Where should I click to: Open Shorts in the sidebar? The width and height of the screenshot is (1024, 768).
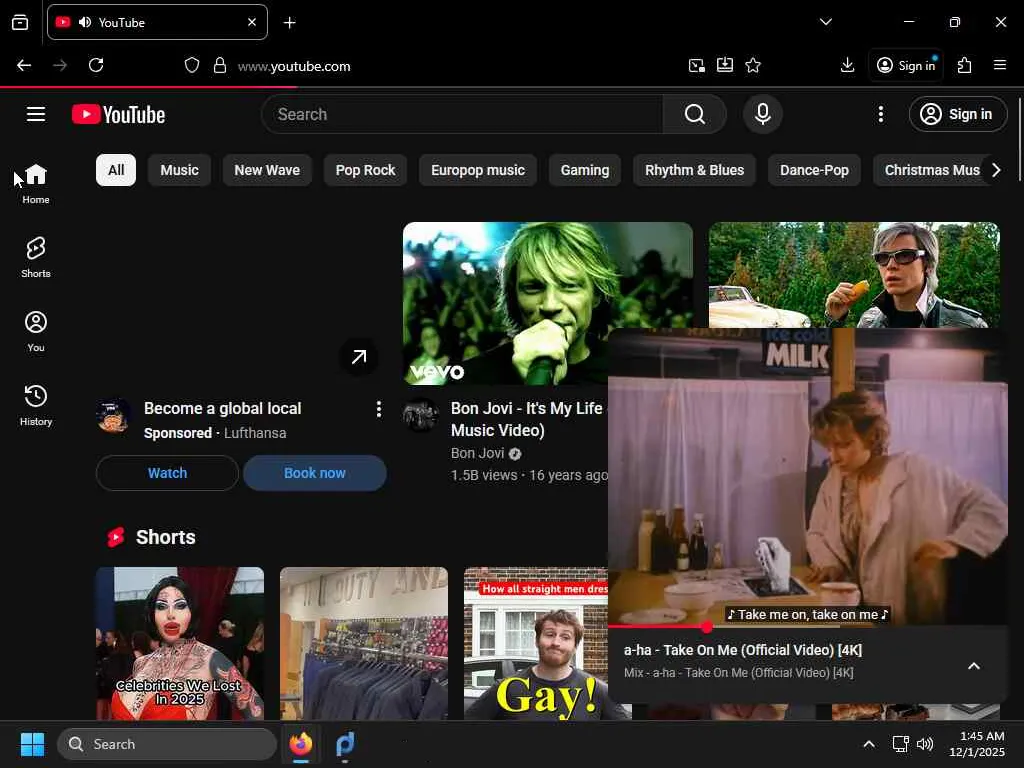[x=36, y=257]
